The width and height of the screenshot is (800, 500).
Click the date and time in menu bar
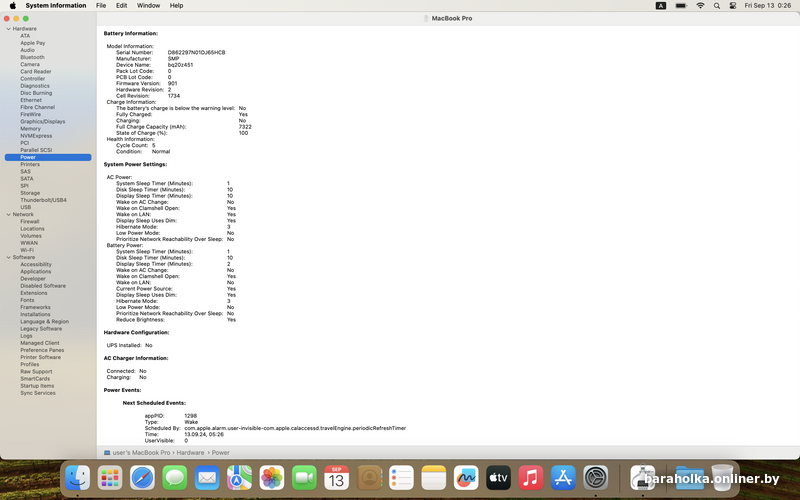point(767,6)
